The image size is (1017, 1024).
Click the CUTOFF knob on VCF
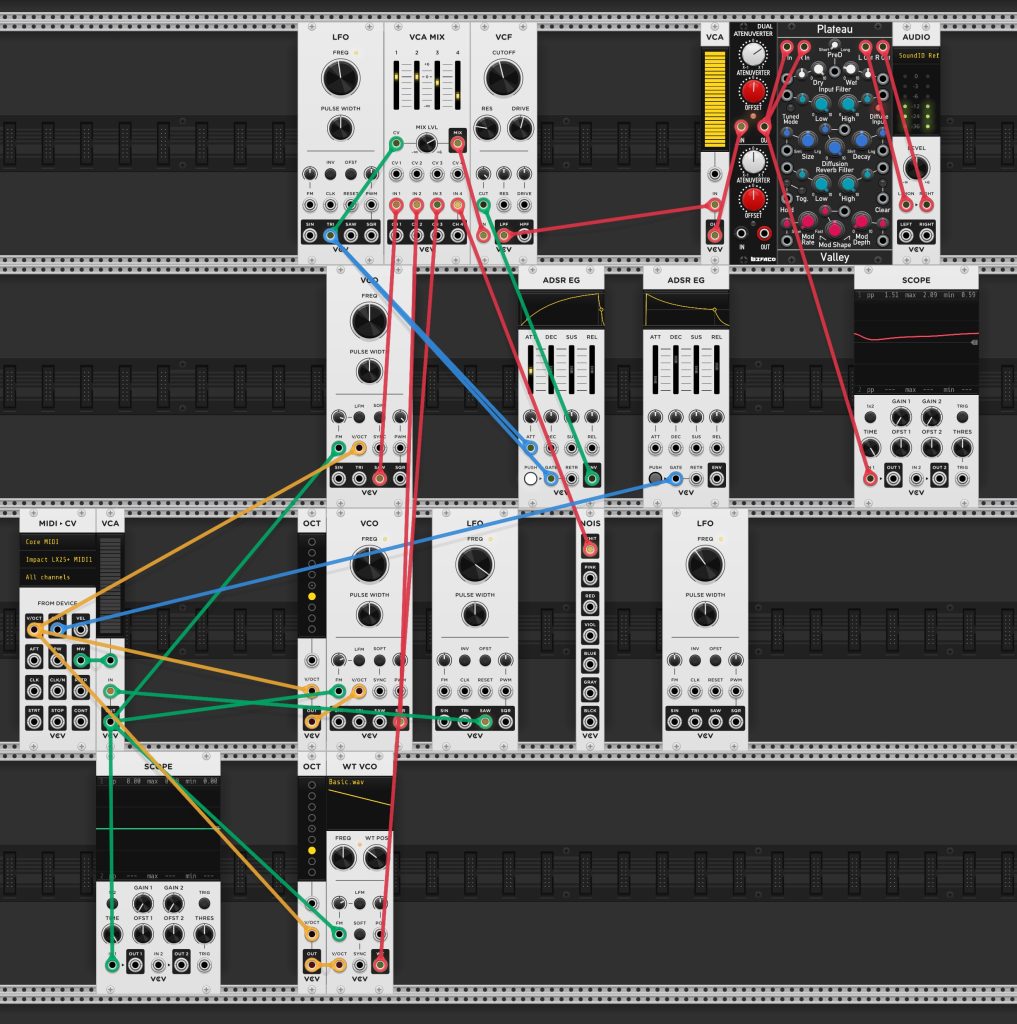pos(503,78)
